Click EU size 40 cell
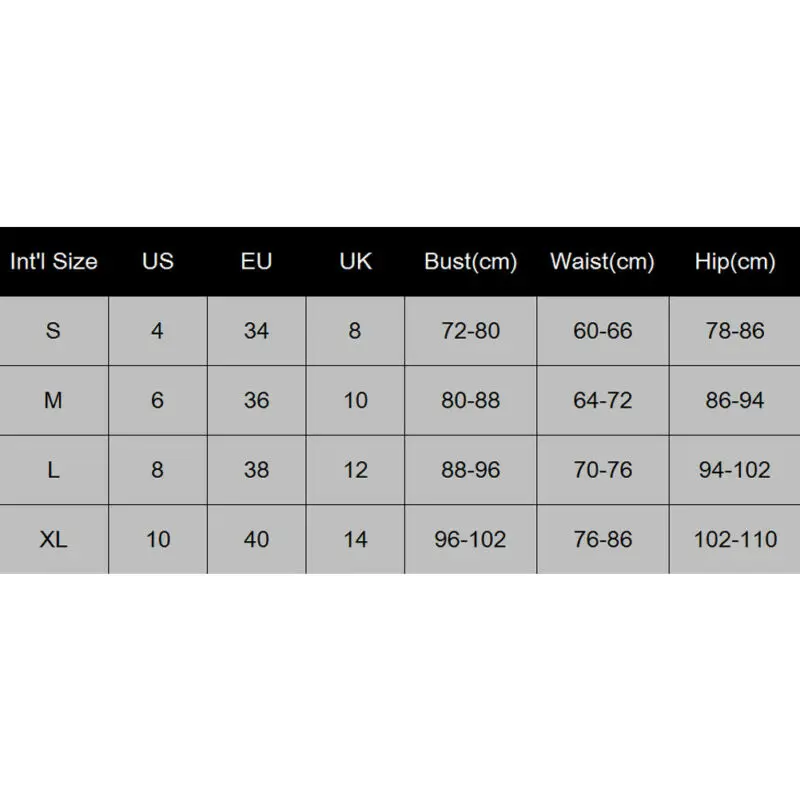This screenshot has width=800, height=800. pos(256,540)
